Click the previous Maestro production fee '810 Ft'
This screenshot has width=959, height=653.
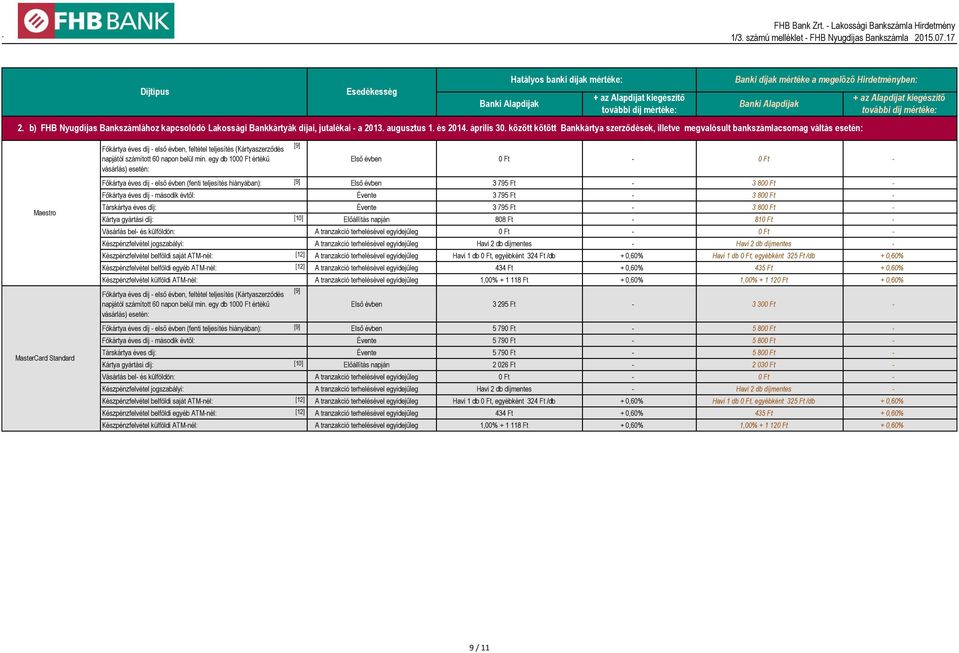764,220
